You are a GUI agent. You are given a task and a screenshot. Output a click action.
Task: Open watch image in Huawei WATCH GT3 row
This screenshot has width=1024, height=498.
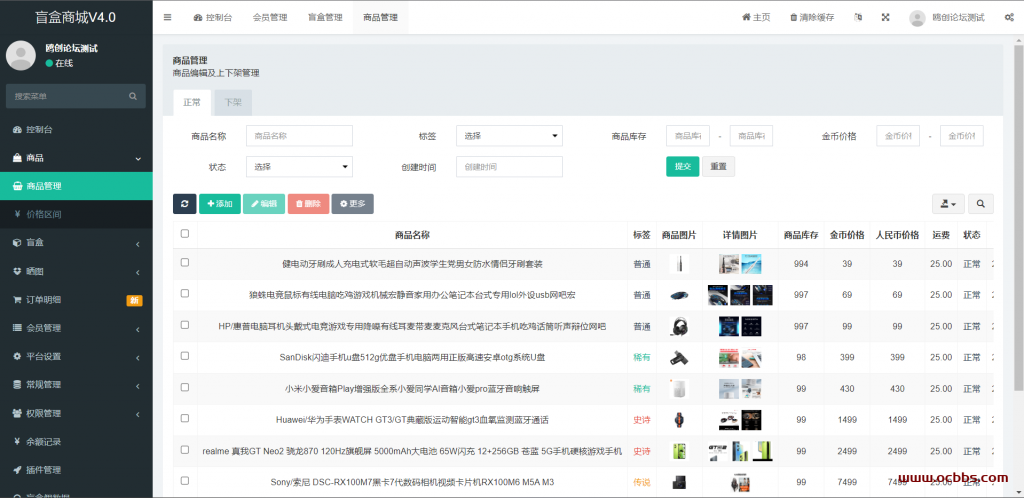(679, 420)
